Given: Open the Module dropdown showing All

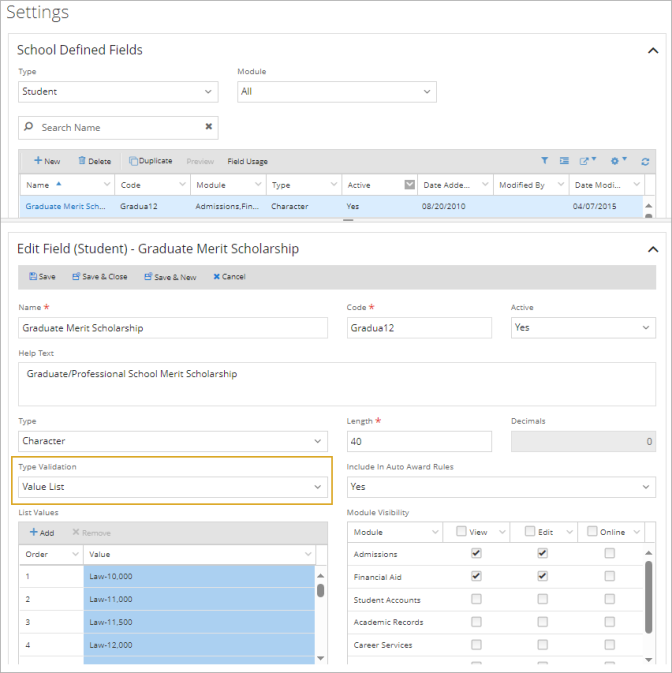Looking at the screenshot, I should point(337,92).
